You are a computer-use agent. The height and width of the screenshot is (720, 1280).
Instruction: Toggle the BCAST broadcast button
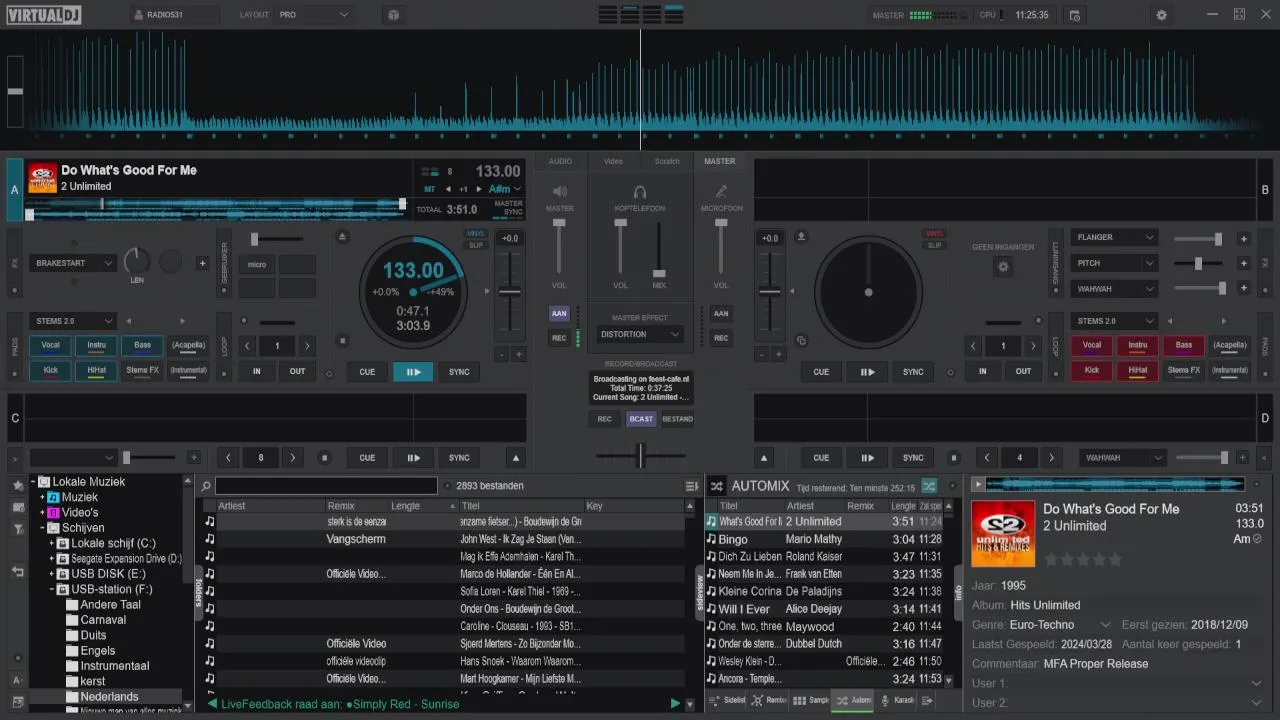tap(641, 419)
